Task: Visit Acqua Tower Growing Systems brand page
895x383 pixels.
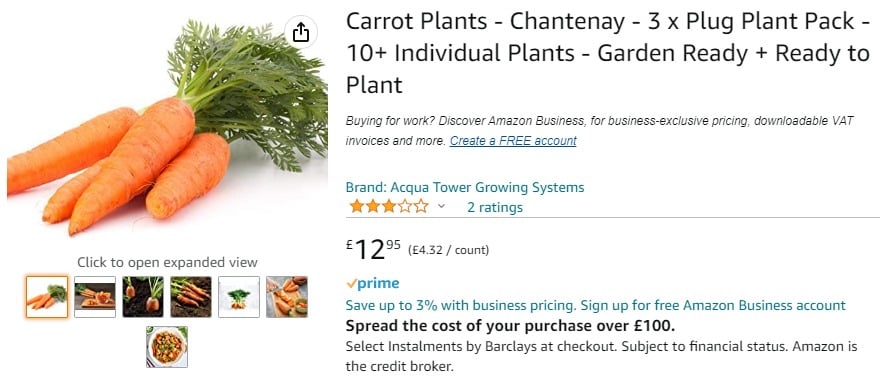Action: 465,187
